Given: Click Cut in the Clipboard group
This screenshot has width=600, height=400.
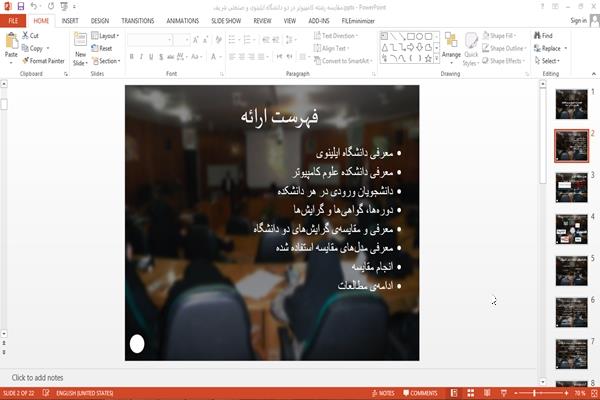Looking at the screenshot, I should (31, 36).
